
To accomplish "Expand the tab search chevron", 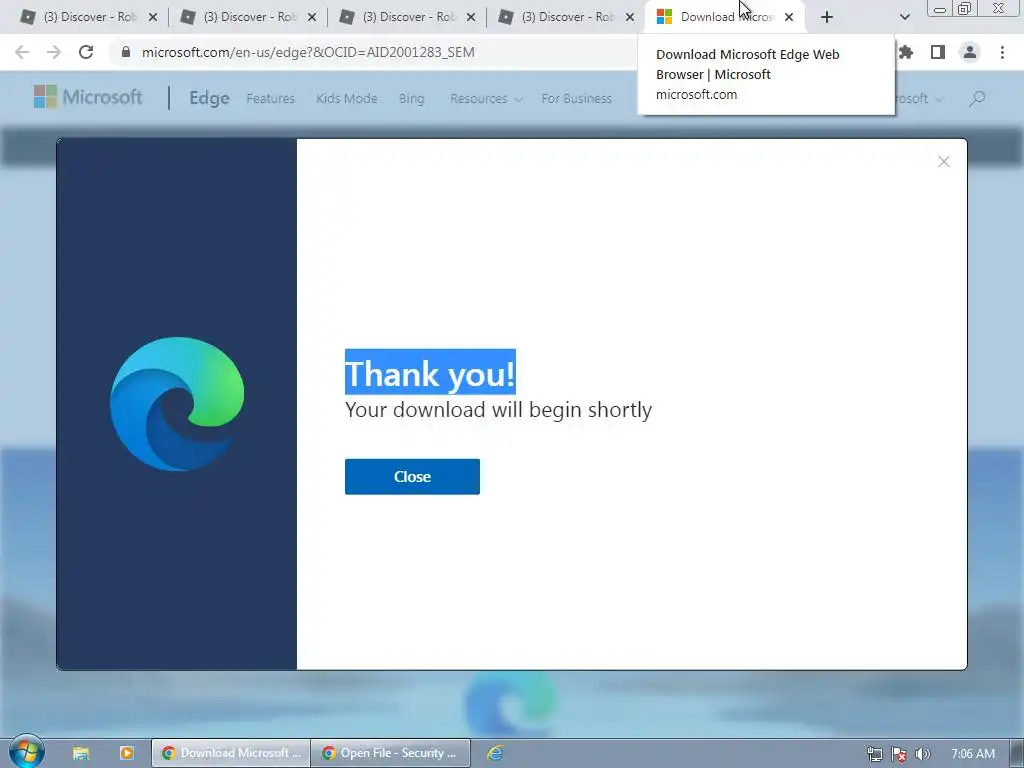I will (904, 17).
